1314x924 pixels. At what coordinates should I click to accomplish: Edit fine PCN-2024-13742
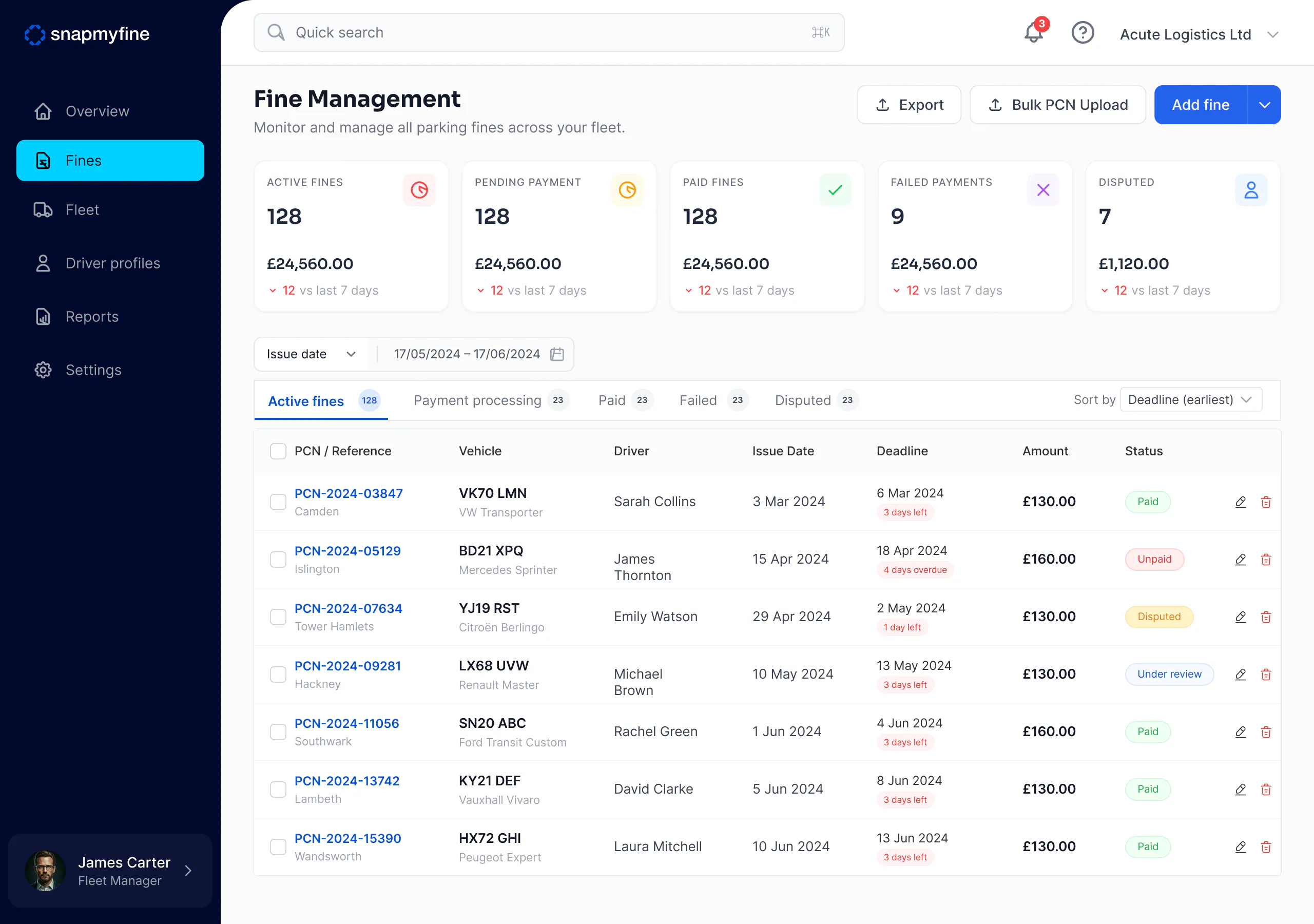(x=1241, y=790)
